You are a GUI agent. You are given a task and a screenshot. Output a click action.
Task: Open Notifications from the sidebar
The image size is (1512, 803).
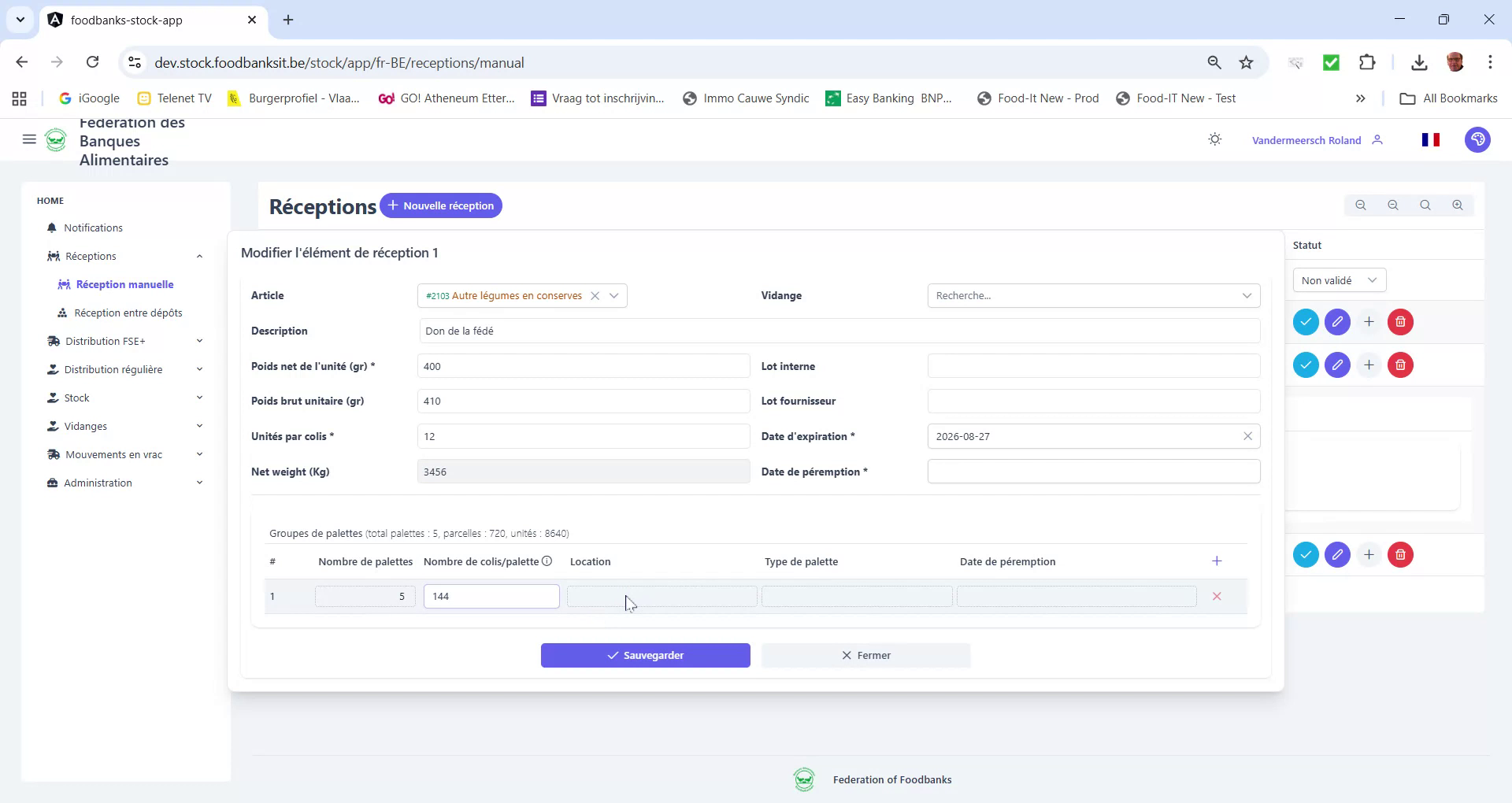(x=93, y=228)
